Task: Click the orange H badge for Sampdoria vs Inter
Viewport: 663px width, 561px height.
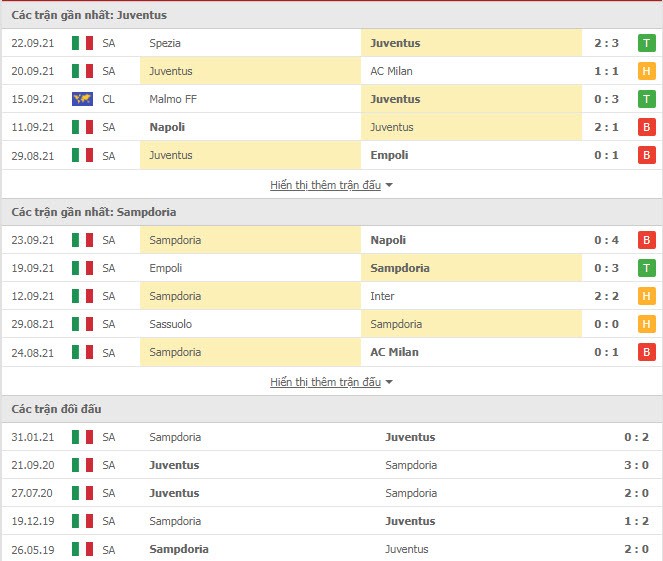Action: [x=646, y=296]
